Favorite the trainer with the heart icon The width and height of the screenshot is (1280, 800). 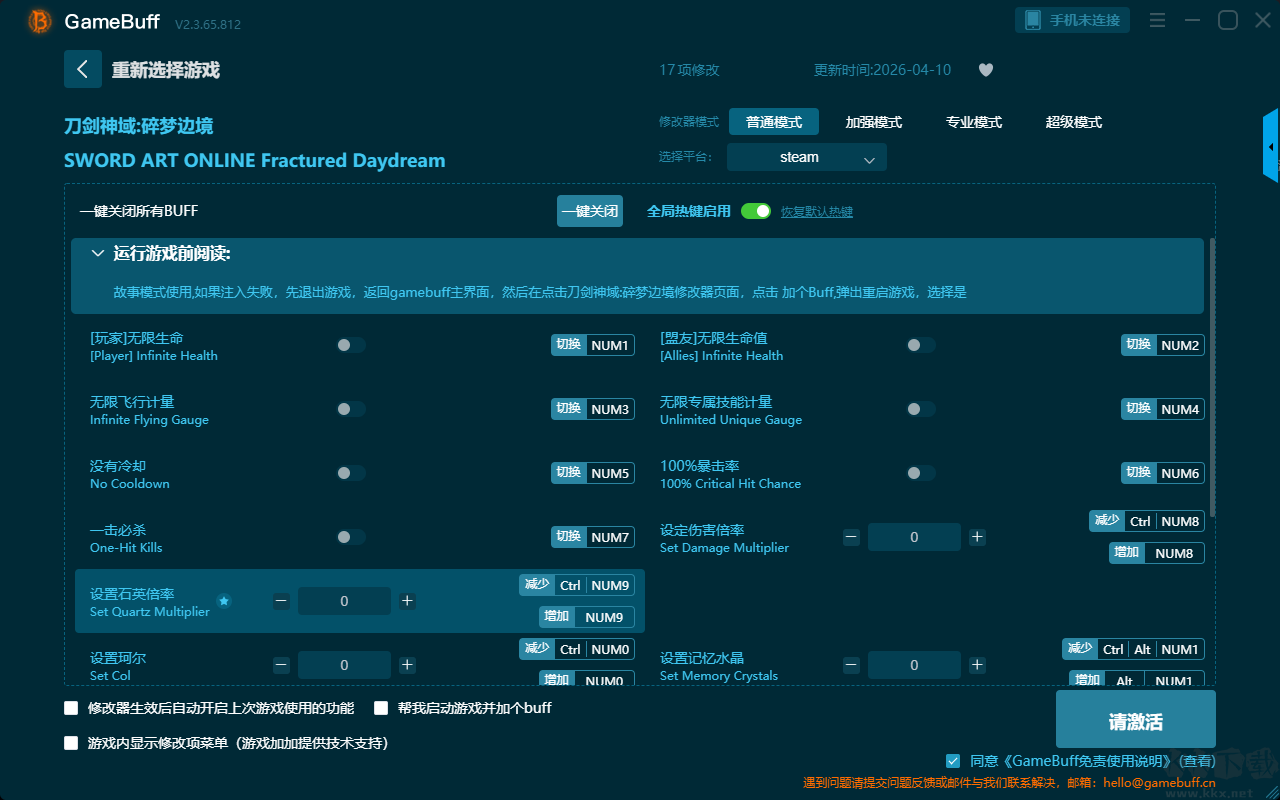[x=985, y=70]
